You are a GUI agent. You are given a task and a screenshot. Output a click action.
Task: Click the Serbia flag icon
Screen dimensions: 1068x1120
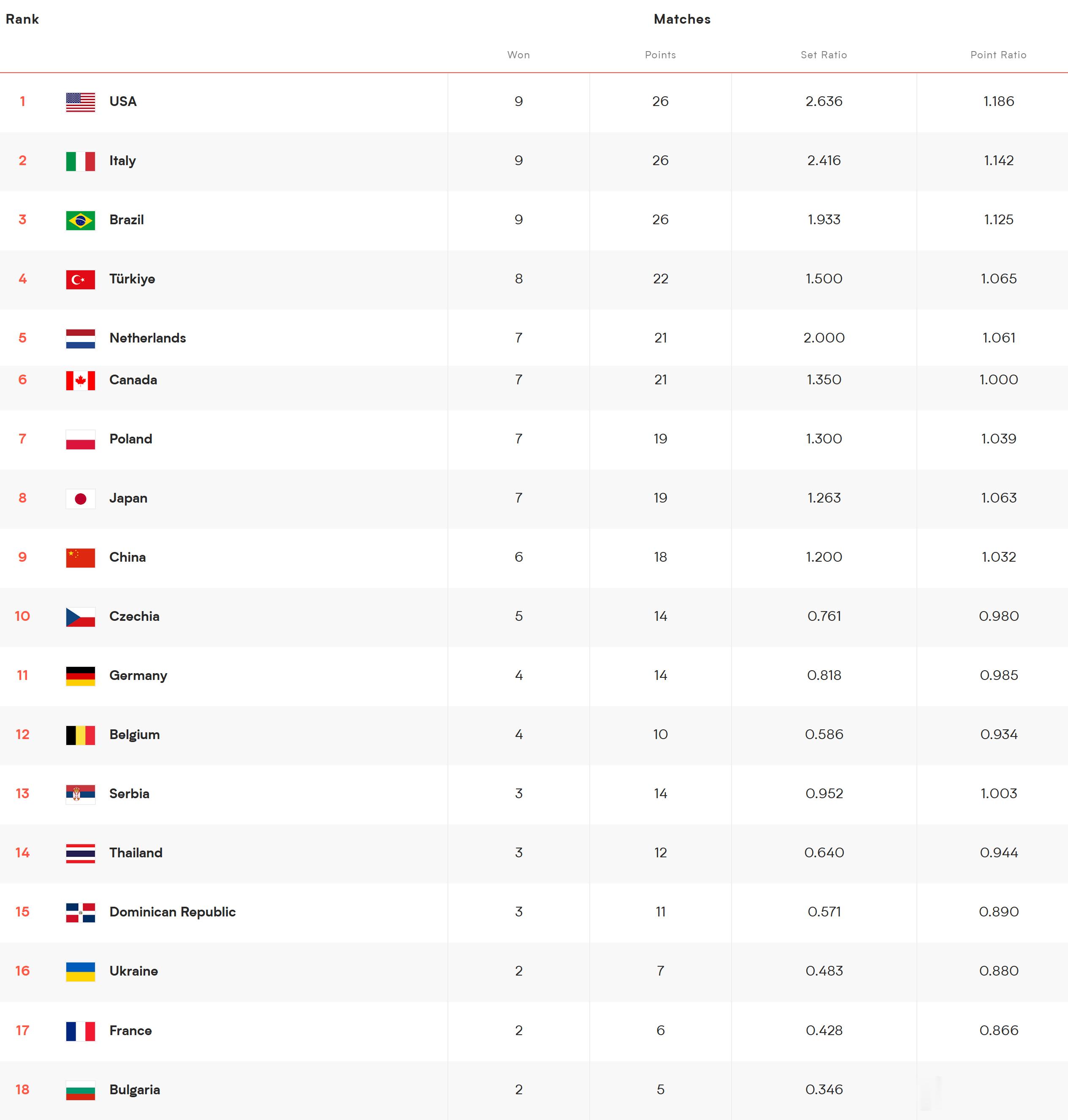(x=80, y=794)
